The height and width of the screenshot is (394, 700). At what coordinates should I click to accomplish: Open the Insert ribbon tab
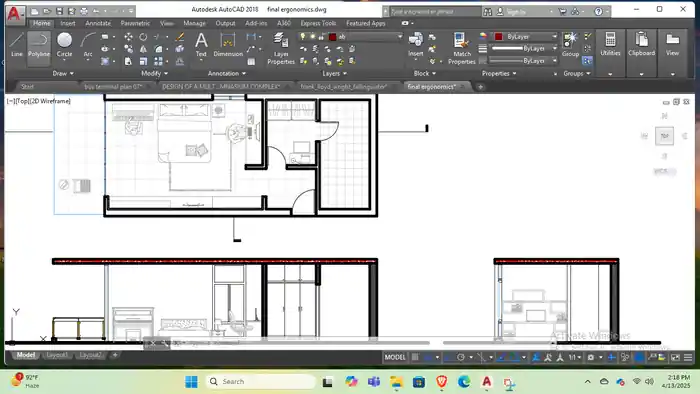68,23
